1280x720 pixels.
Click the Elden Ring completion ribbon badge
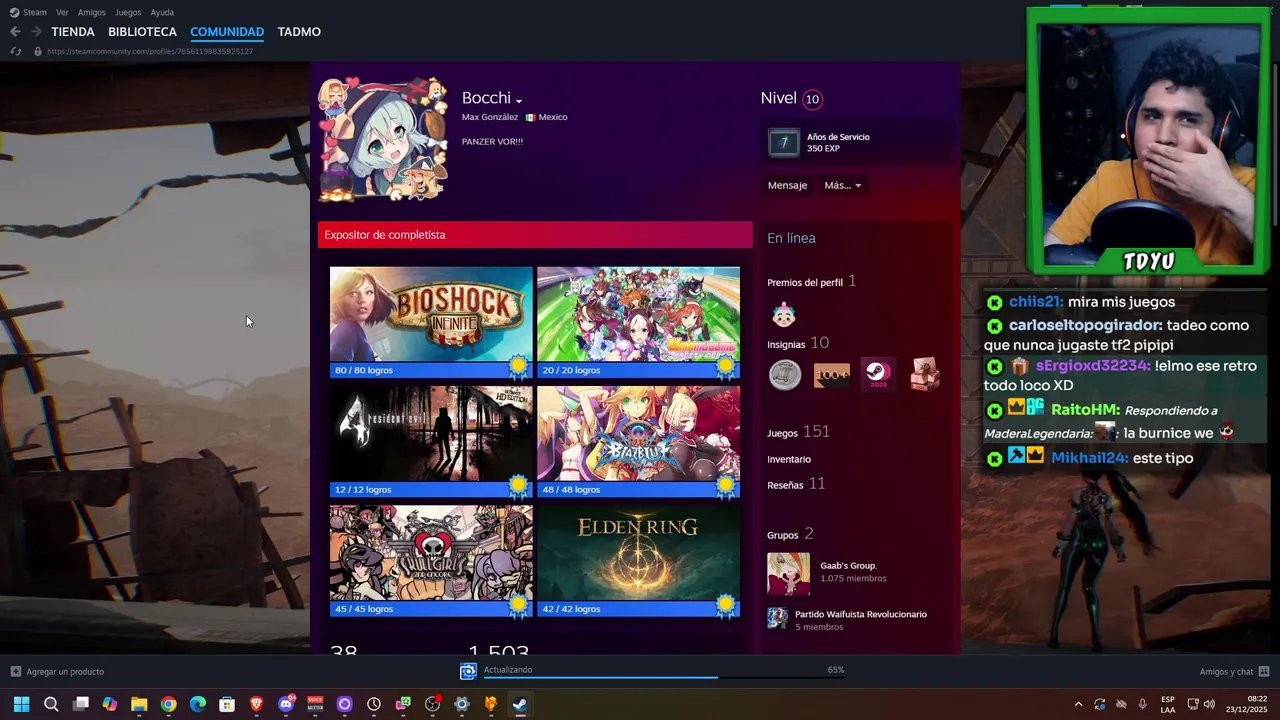(x=726, y=606)
